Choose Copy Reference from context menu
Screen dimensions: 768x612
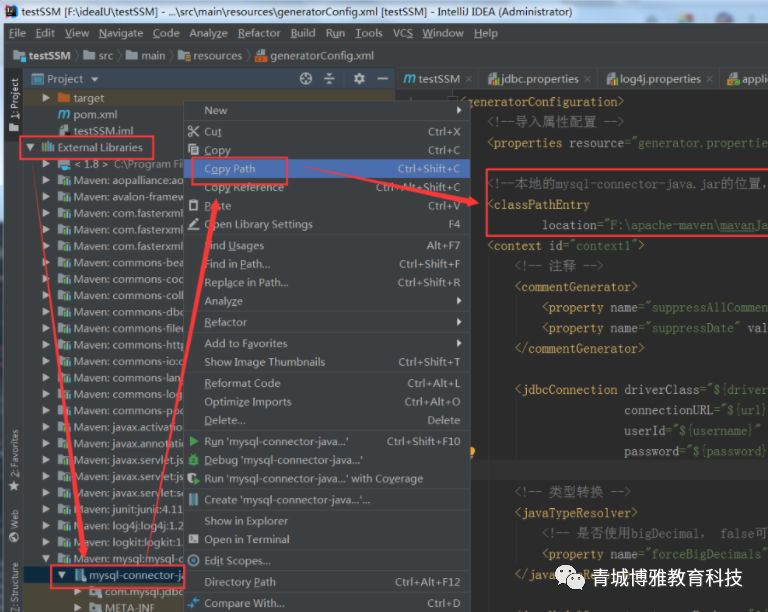coord(327,187)
